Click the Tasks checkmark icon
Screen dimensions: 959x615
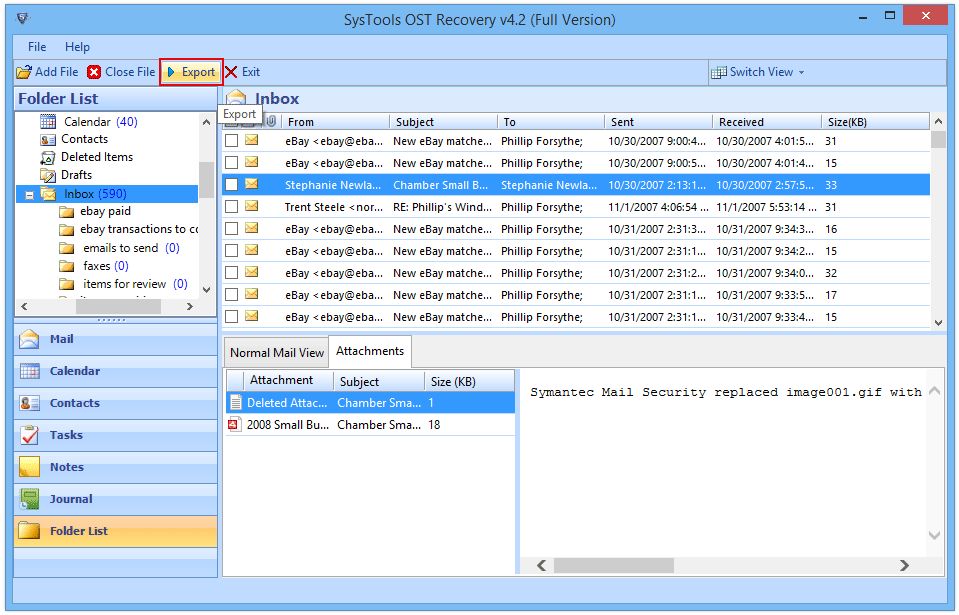click(29, 435)
